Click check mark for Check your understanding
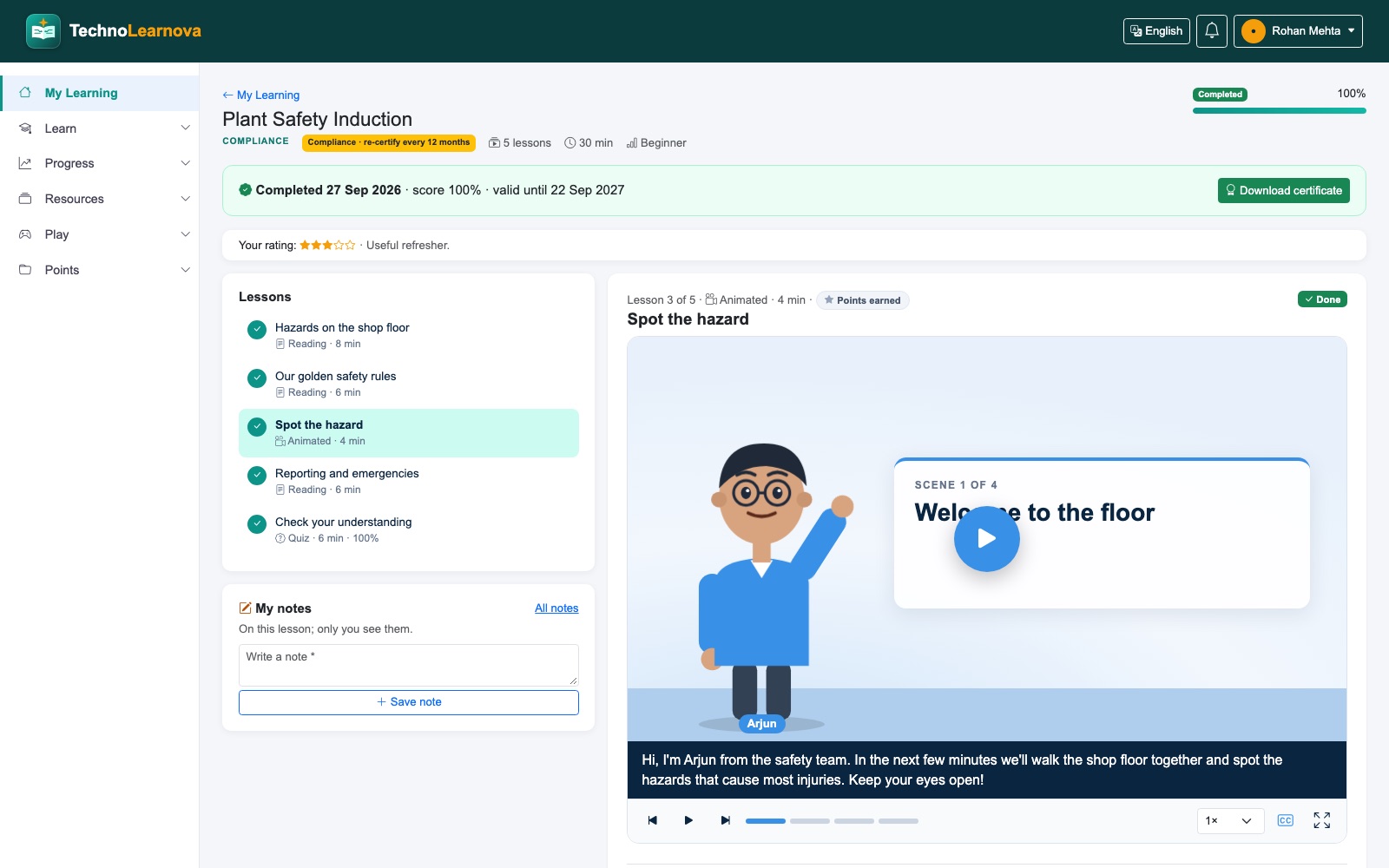This screenshot has height=868, width=1389. coord(257,524)
